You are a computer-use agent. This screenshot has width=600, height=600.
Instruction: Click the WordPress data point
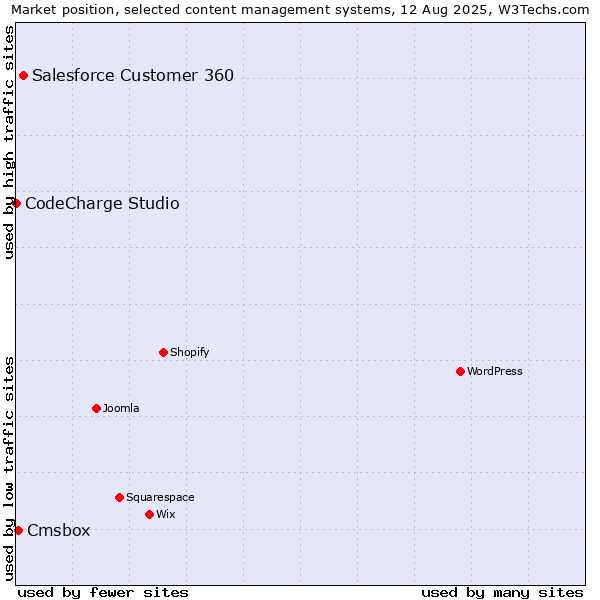click(460, 372)
